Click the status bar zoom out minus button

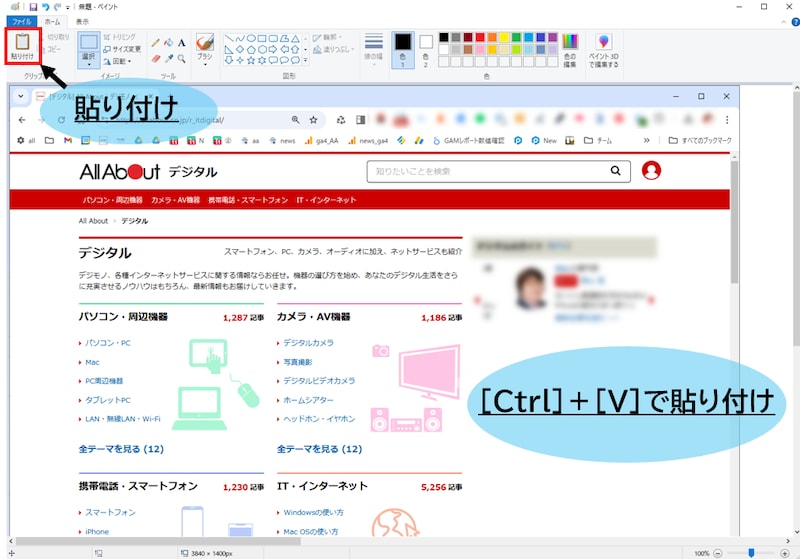tap(718, 553)
